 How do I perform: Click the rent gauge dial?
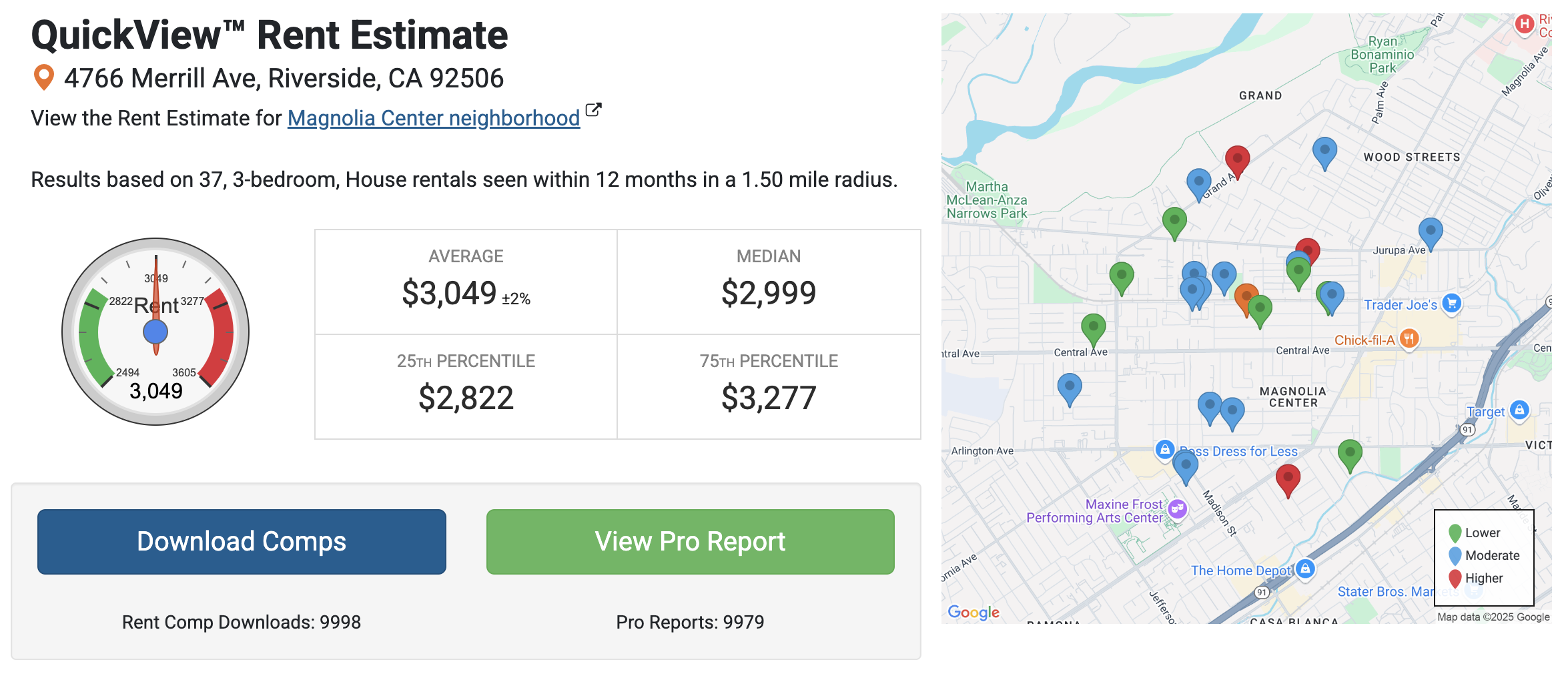coord(155,332)
